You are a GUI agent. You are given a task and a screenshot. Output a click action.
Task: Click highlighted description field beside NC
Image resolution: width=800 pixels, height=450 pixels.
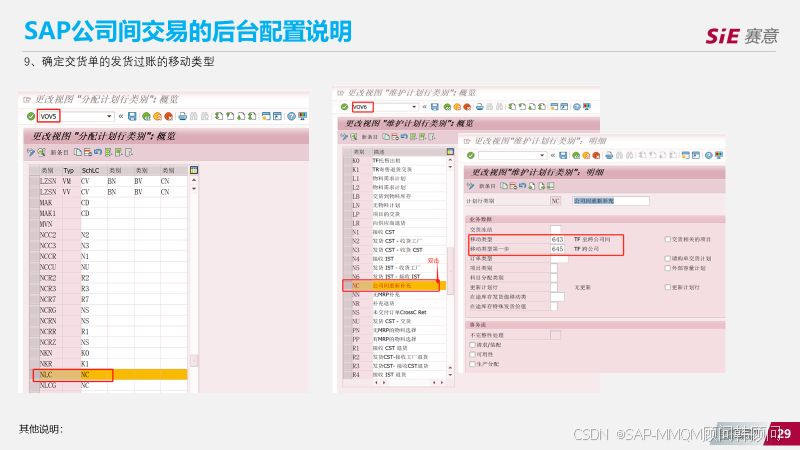click(611, 201)
